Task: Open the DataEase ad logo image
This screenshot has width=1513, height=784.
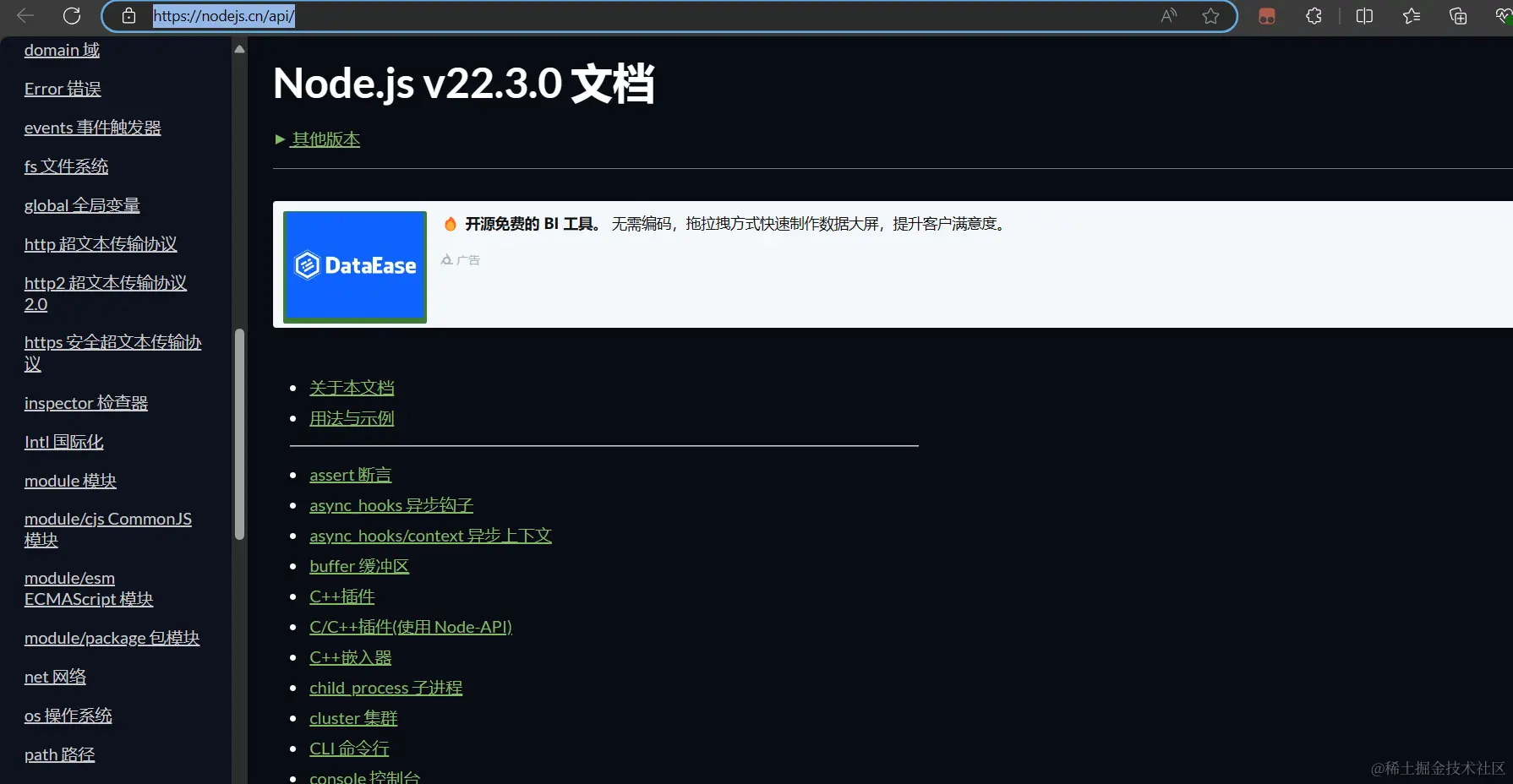Action: pos(355,266)
